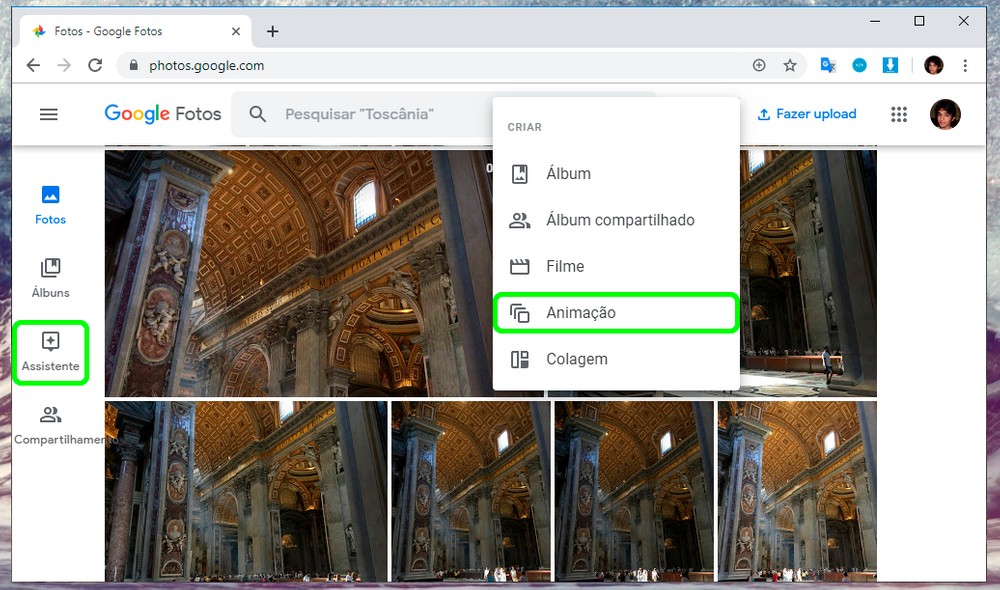Open Assistente in the left sidebar
The height and width of the screenshot is (590, 1000).
pyautogui.click(x=50, y=352)
